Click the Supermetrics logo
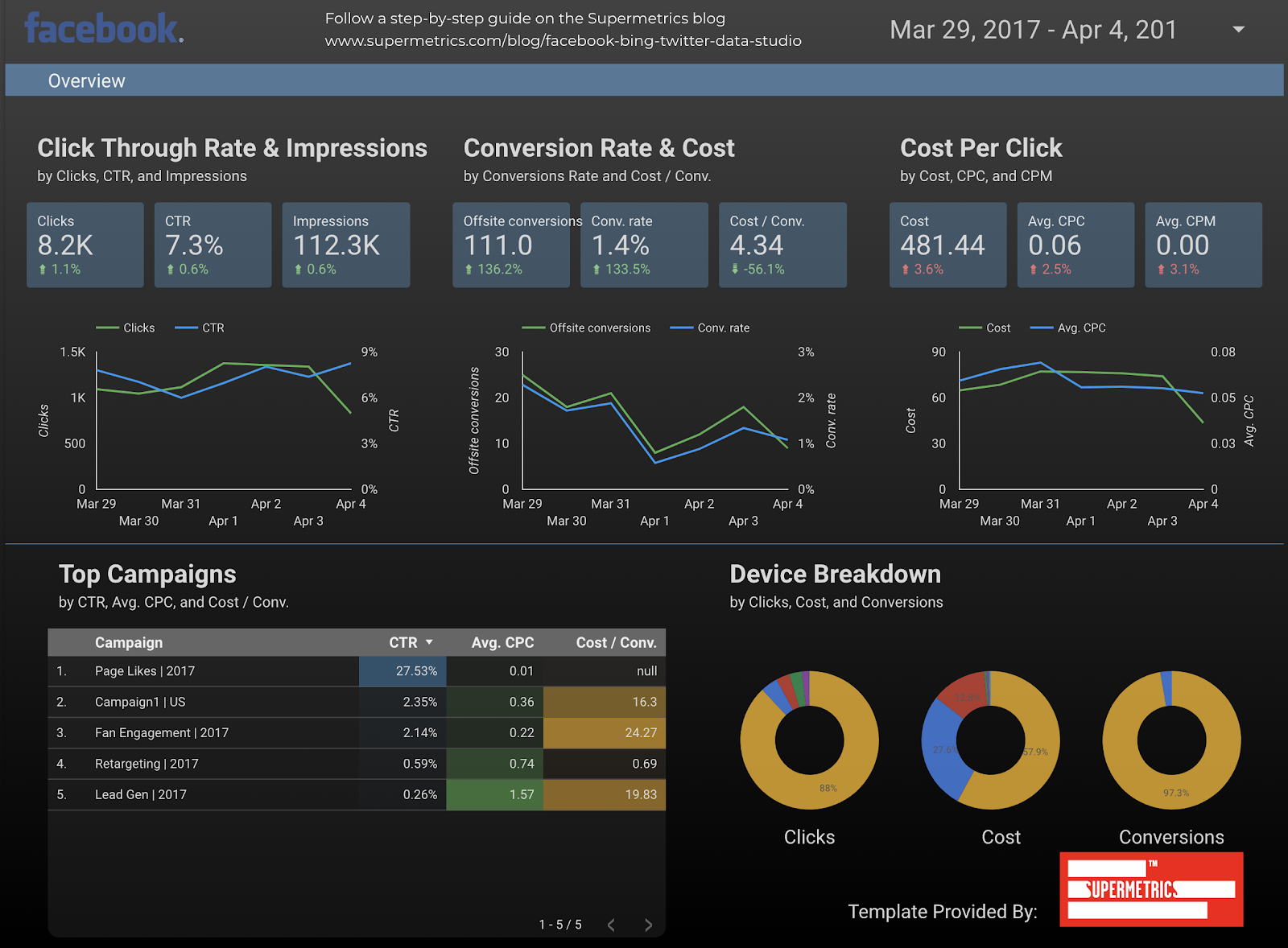This screenshot has width=1288, height=948. pyautogui.click(x=1151, y=889)
